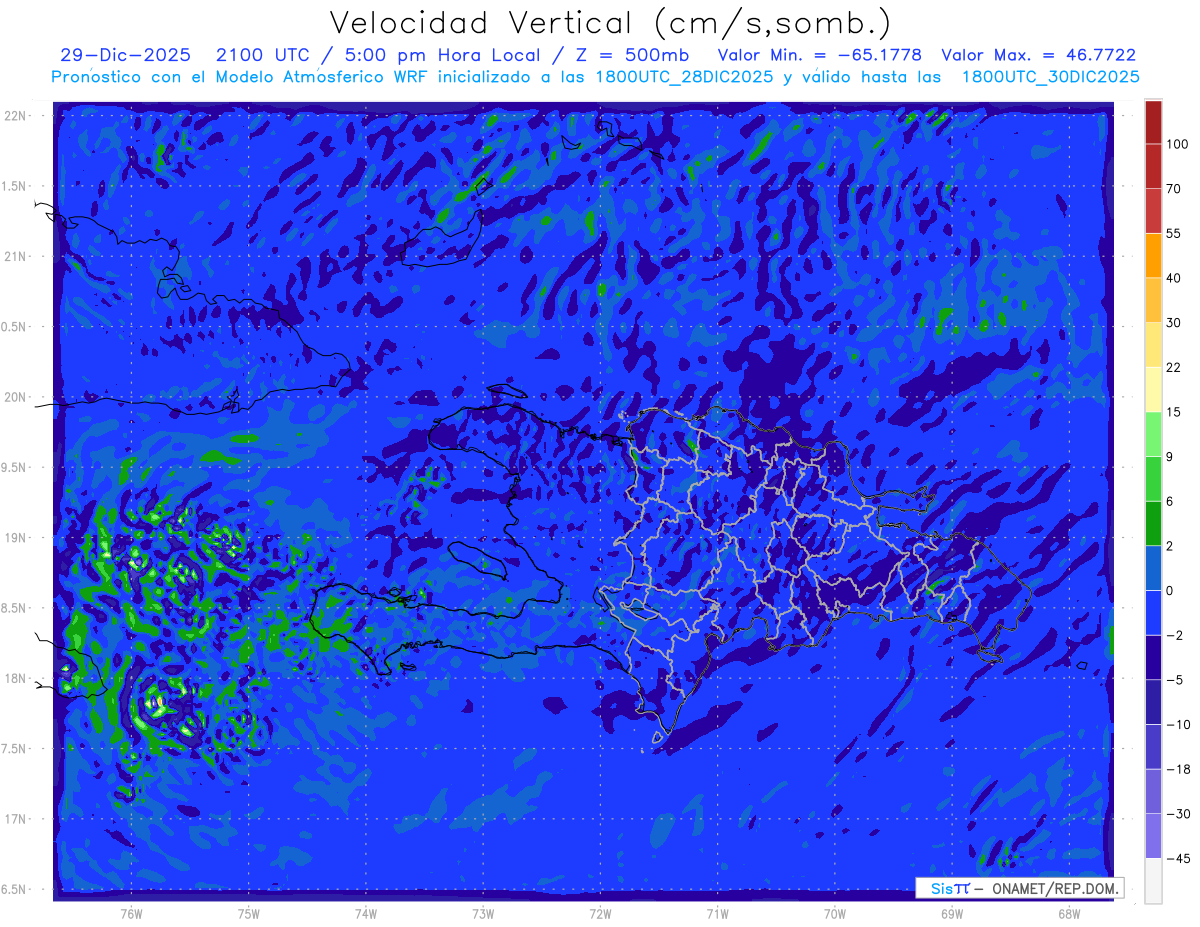This screenshot has width=1200, height=927.
Task: Select the blue swatch between 0 and 2
Action: click(1153, 567)
